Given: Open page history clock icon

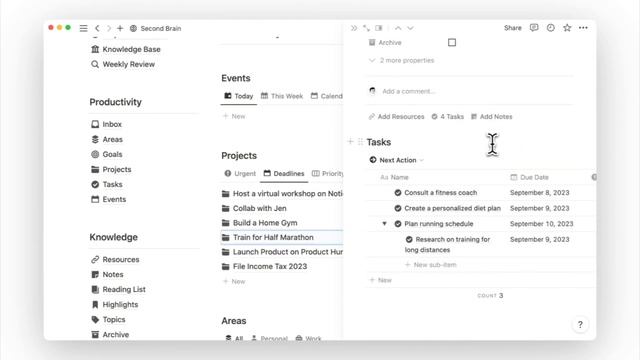Looking at the screenshot, I should point(551,28).
